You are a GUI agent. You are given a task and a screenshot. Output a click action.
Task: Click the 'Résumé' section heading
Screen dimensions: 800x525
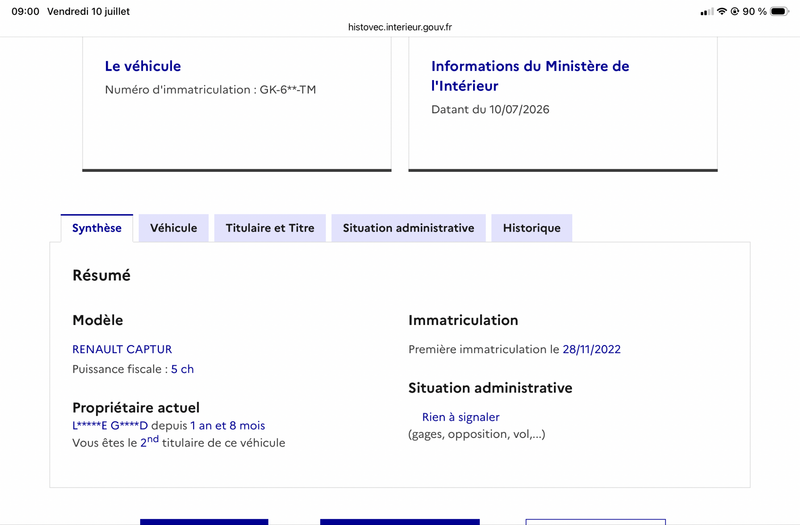102,276
